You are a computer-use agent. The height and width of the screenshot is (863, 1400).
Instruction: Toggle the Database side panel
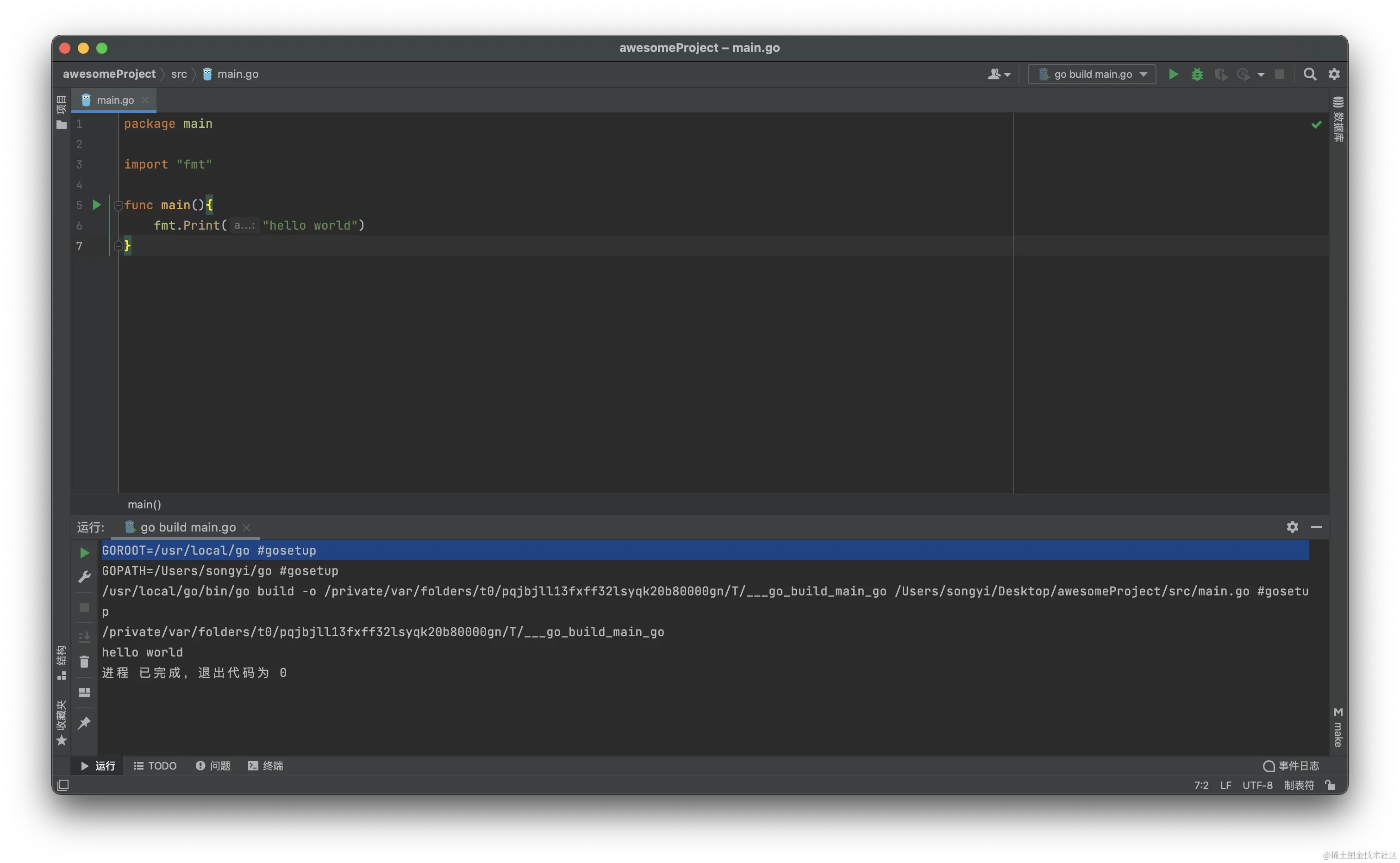(1338, 119)
